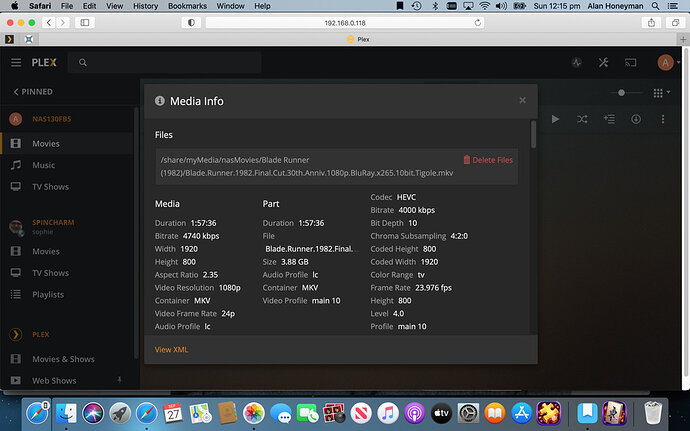Image resolution: width=690 pixels, height=431 pixels.
Task: Click Safari forward button
Action: click(63, 22)
